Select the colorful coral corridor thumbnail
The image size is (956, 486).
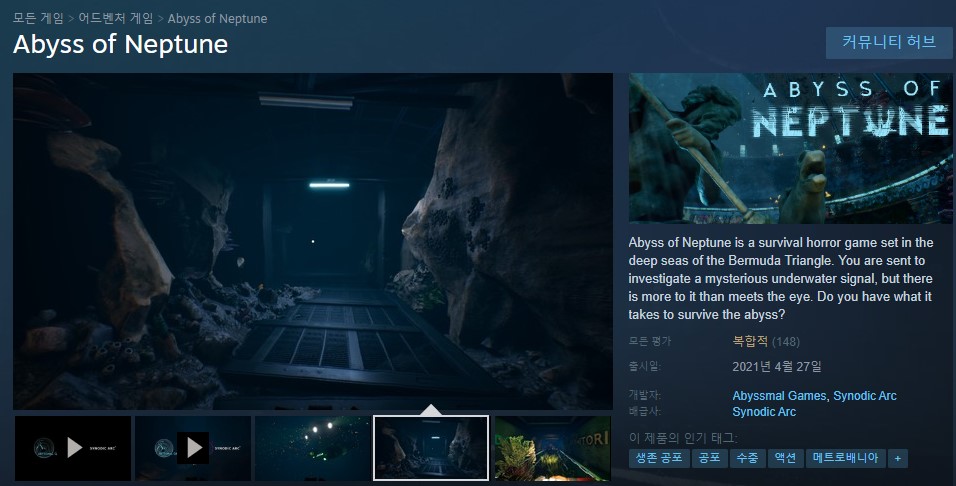tap(552, 448)
